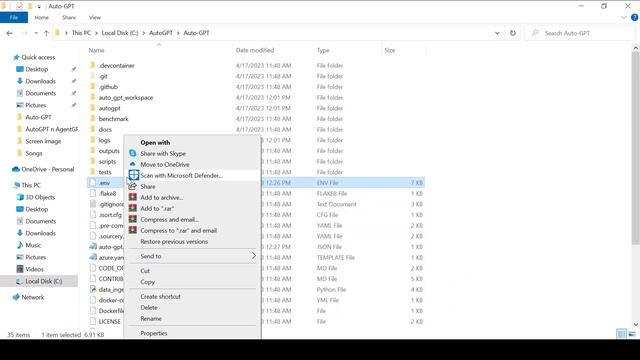Sort by Date modified column header
This screenshot has height=360, width=640.
pos(255,50)
